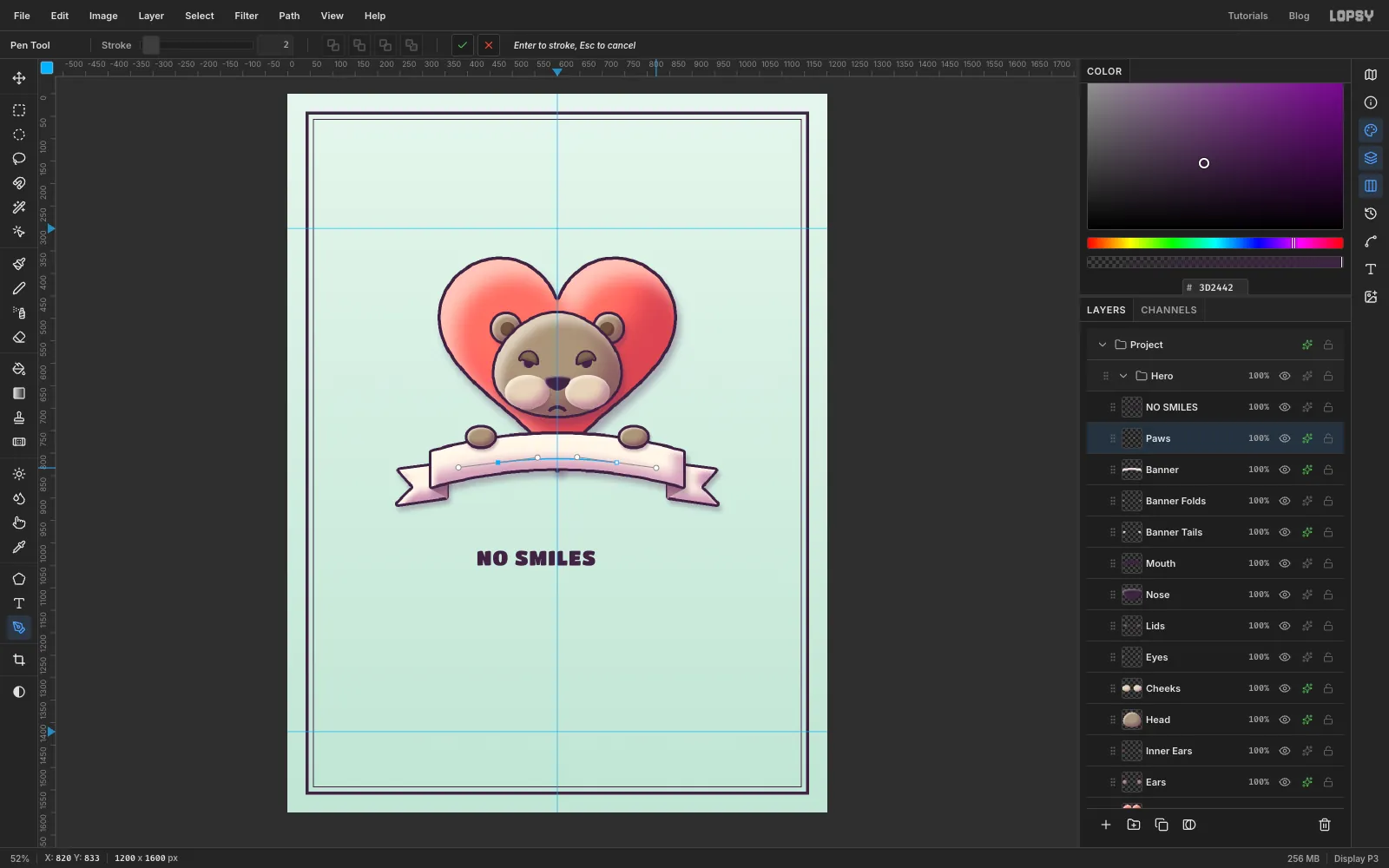The width and height of the screenshot is (1389, 868).
Task: Toggle visibility of the Mouth layer
Action: (1285, 563)
